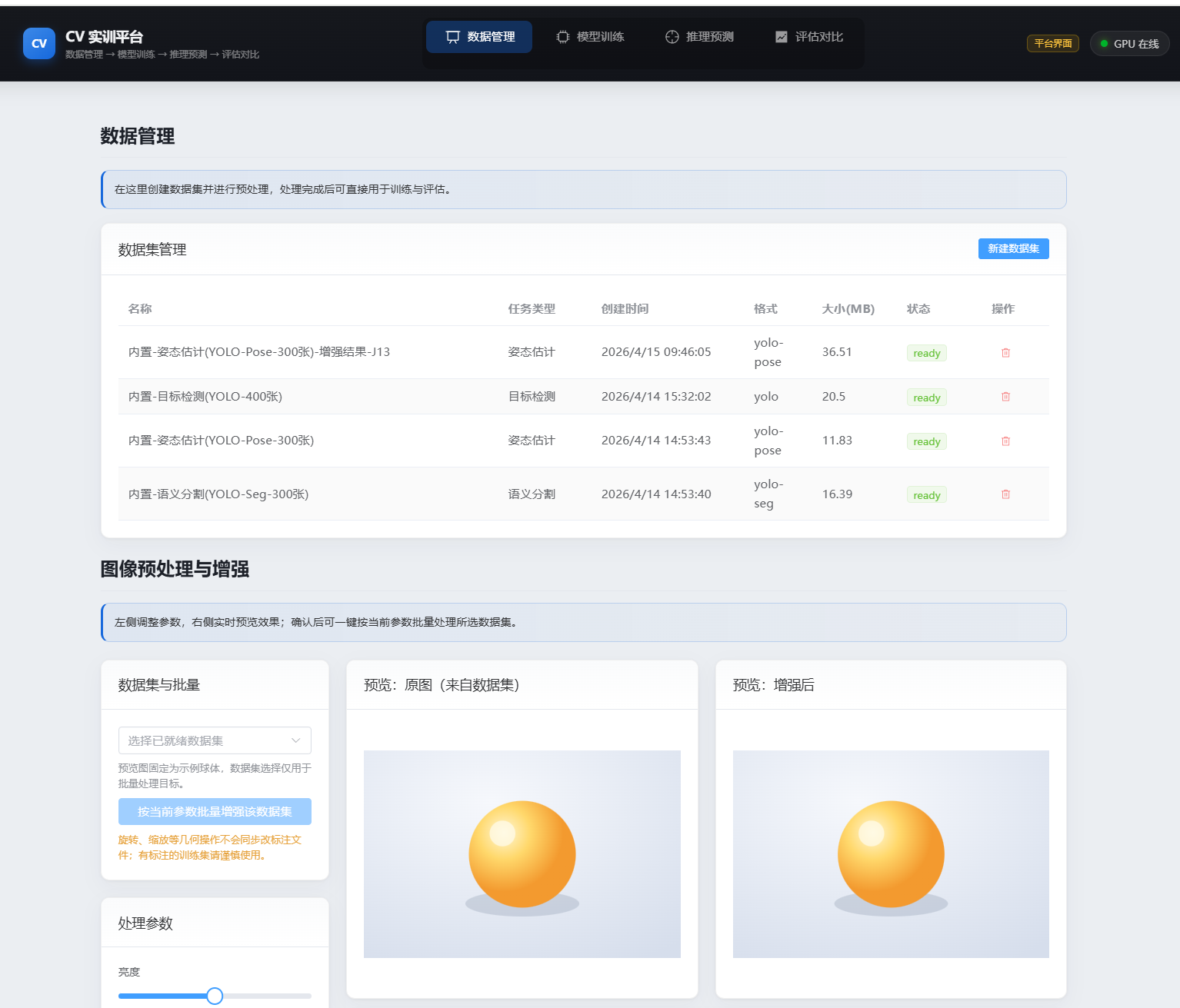Delete the 增强结果-J13 dataset using its trash icon
This screenshot has height=1008, width=1180.
[1005, 352]
